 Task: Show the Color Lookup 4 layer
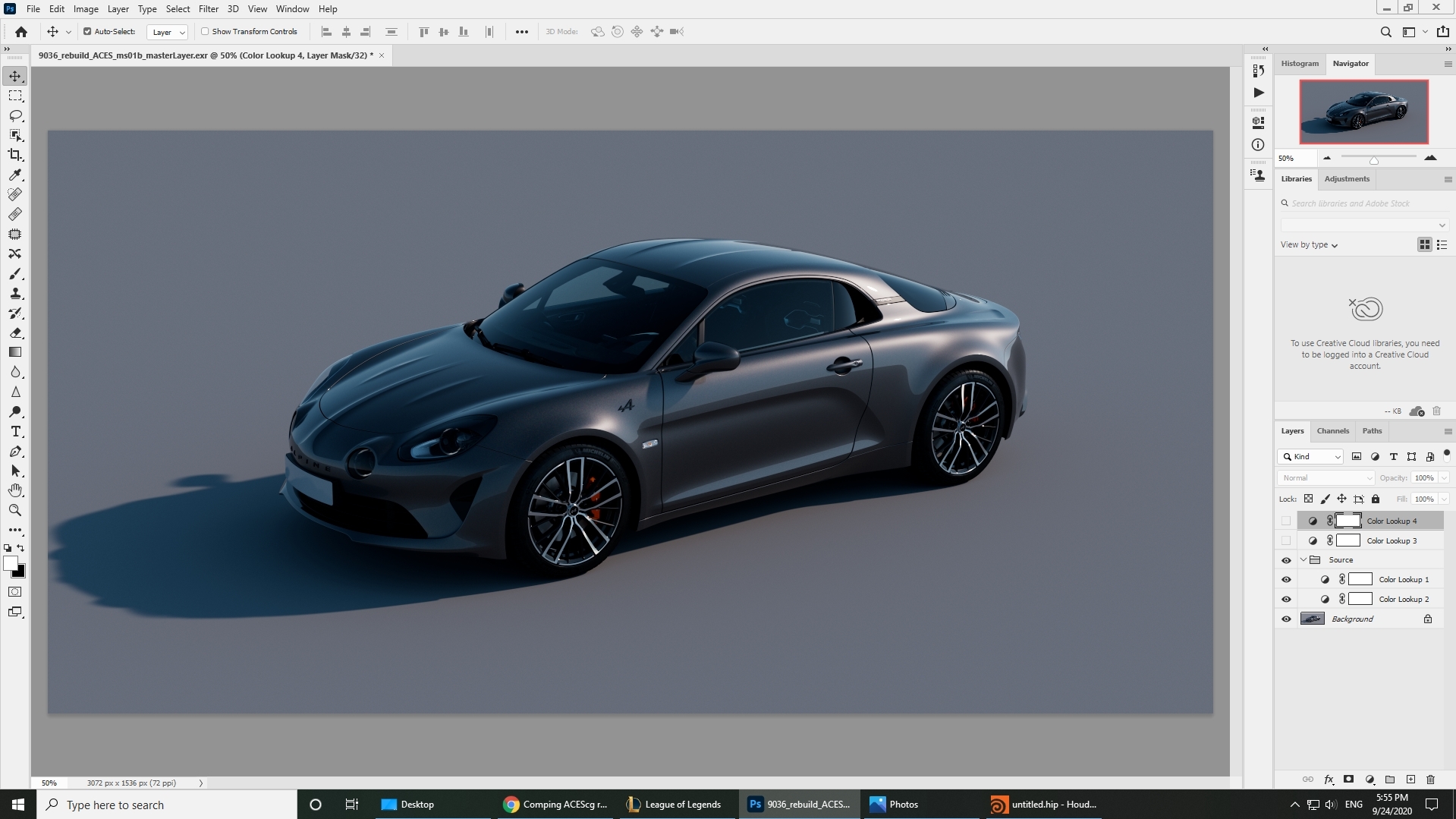click(x=1286, y=521)
